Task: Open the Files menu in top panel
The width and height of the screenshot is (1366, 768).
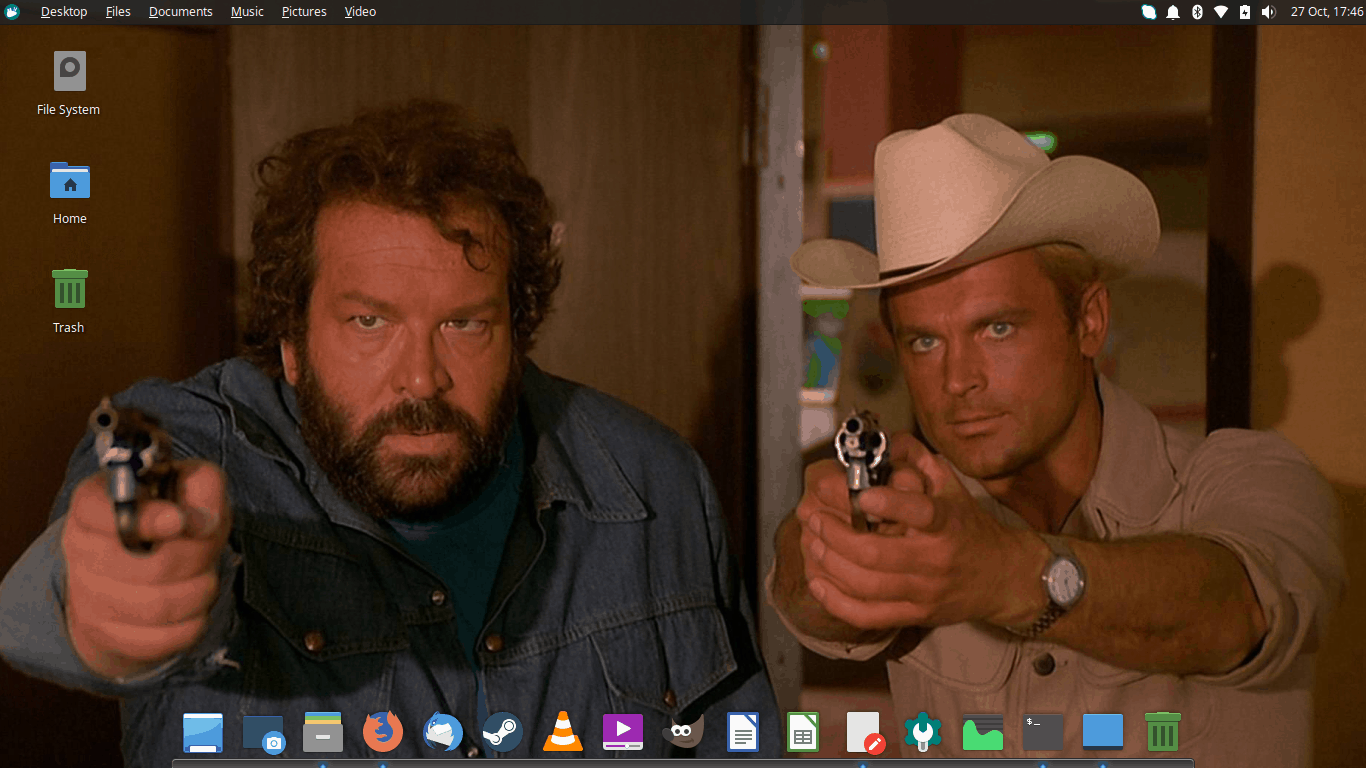Action: (x=118, y=12)
